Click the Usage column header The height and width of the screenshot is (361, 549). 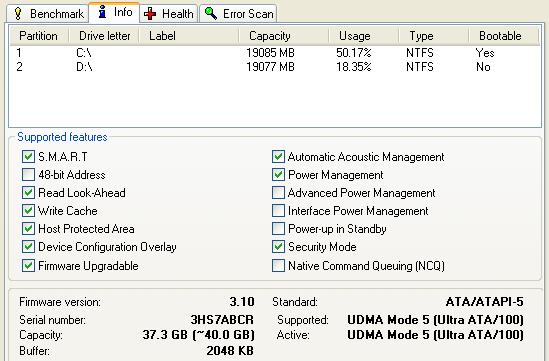point(363,36)
